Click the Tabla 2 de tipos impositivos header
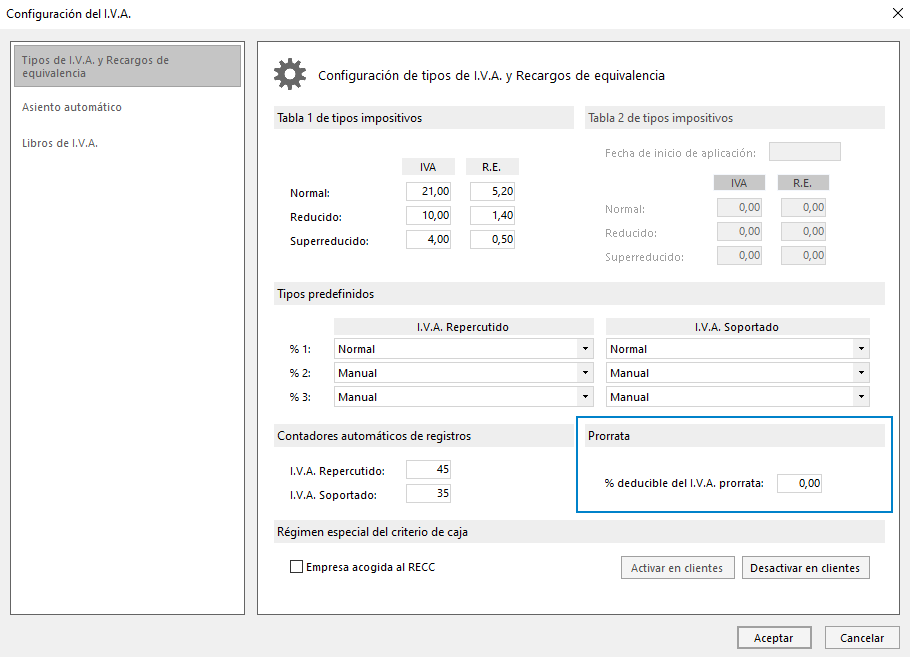The height and width of the screenshot is (657, 910). [735, 118]
